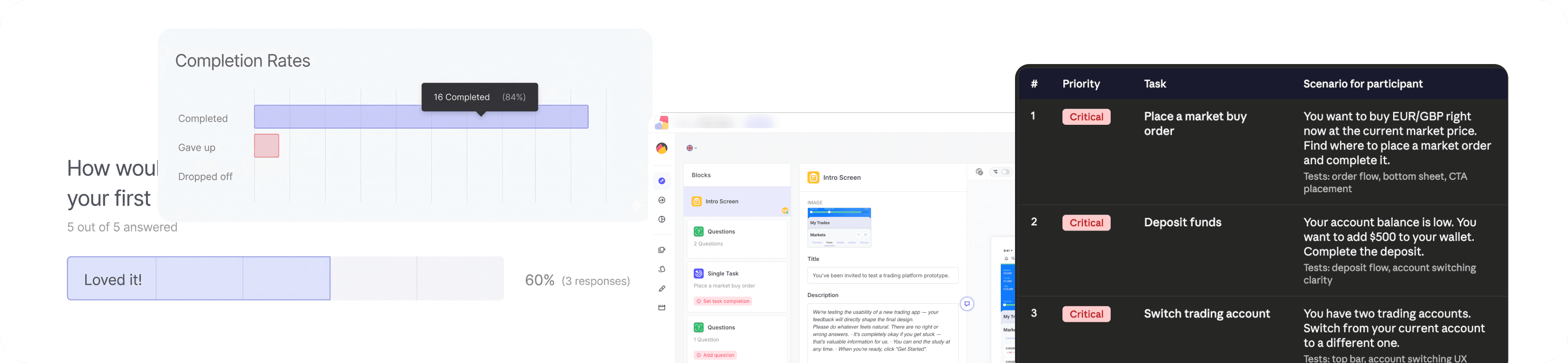Open the user avatar in the sidebar
The image size is (1568, 363).
pyautogui.click(x=662, y=148)
